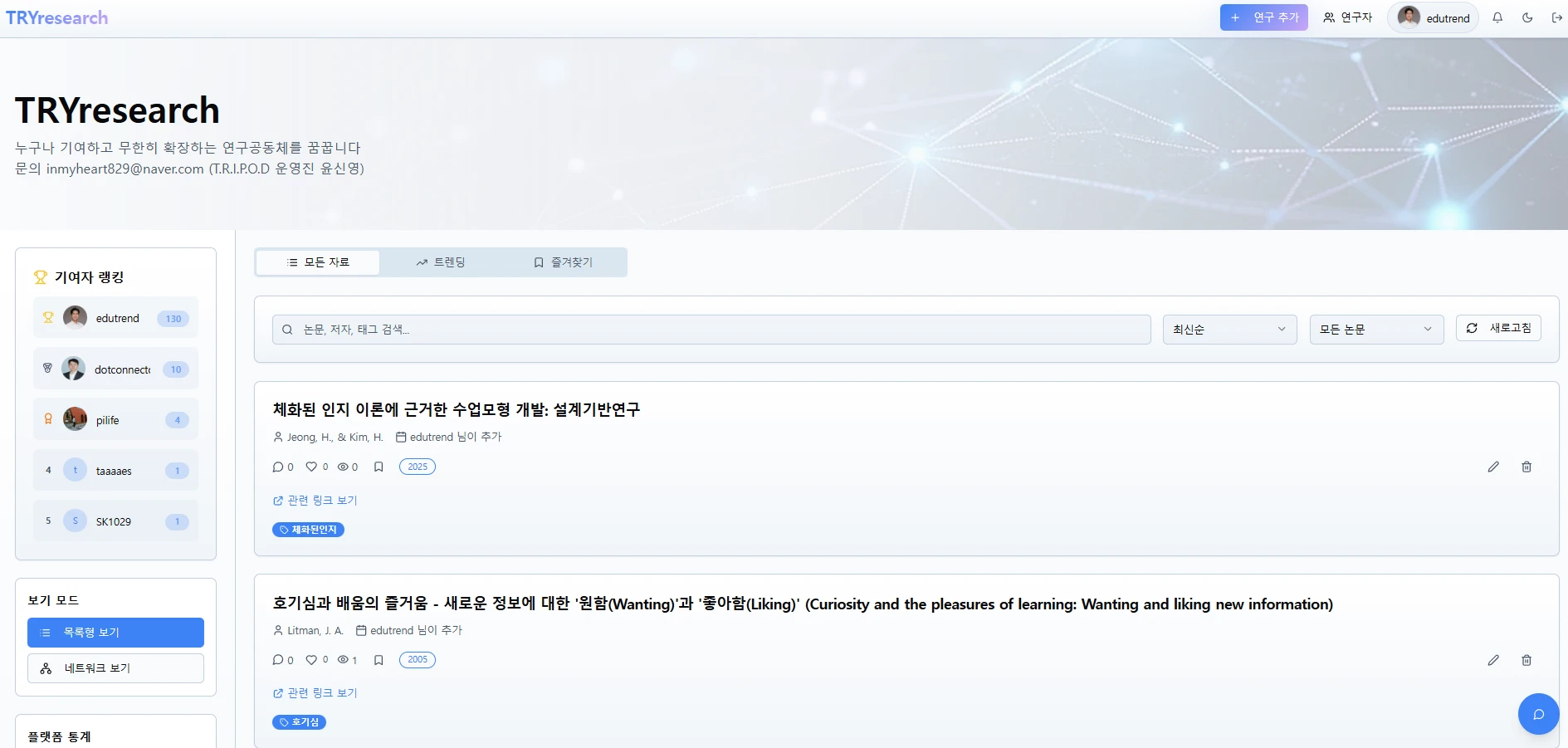This screenshot has height=748, width=1568.
Task: Like the 체화된 인지 paper heart icon
Action: [x=311, y=467]
